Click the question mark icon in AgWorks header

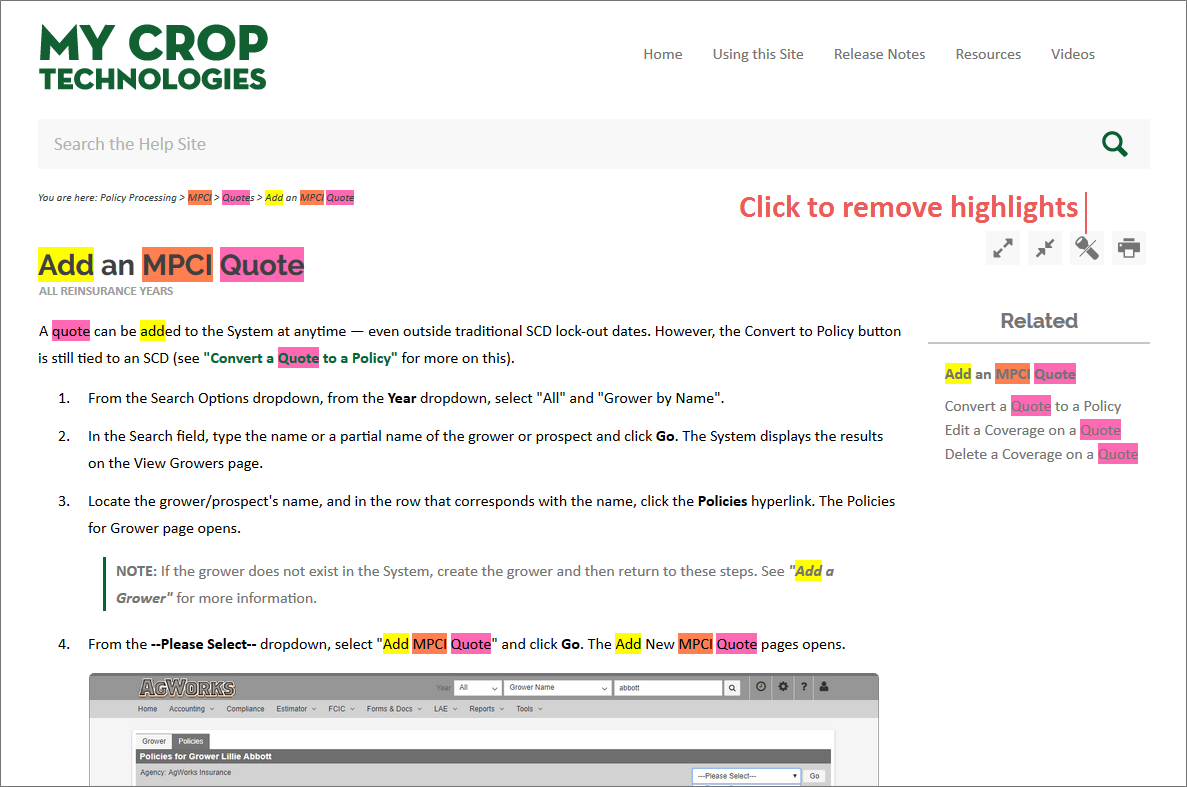(804, 687)
